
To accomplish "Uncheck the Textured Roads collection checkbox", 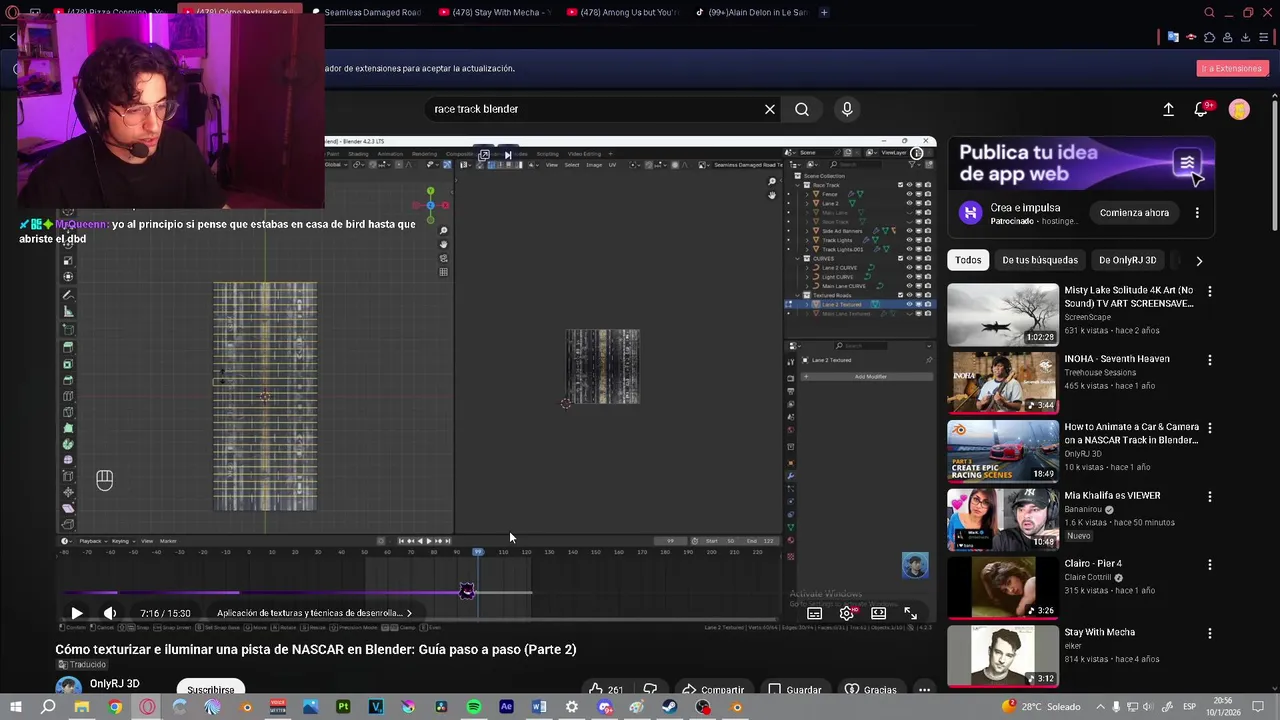I will point(900,295).
